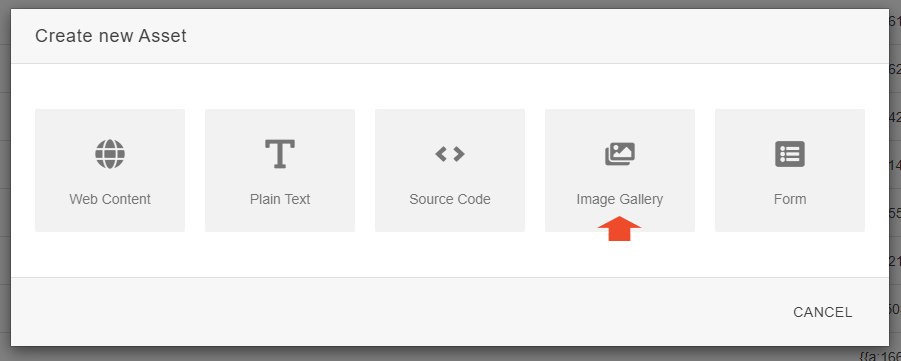Choose the angle brackets Source Code icon

click(x=450, y=154)
